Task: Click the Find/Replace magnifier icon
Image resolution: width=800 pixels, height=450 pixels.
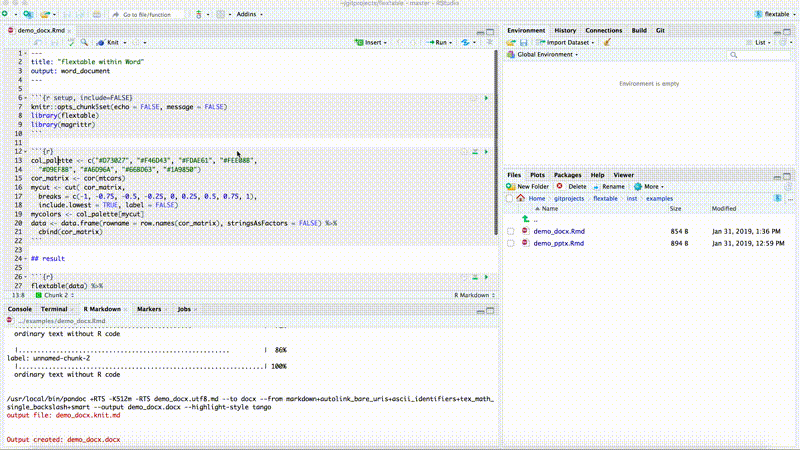Action: (84, 42)
